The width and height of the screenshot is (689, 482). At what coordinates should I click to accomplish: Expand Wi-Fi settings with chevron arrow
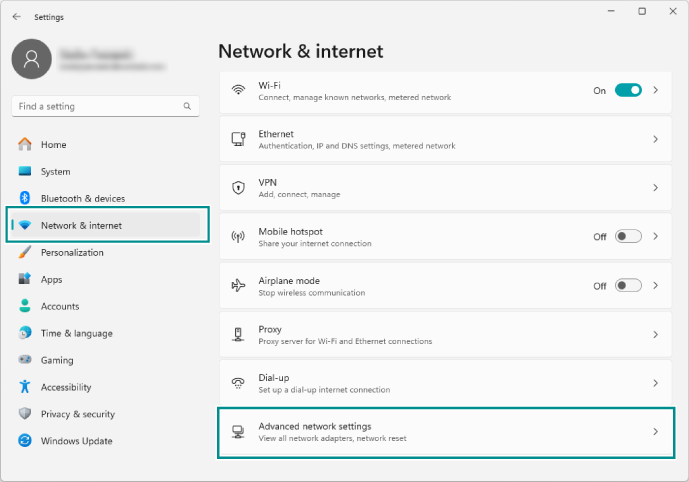656,90
